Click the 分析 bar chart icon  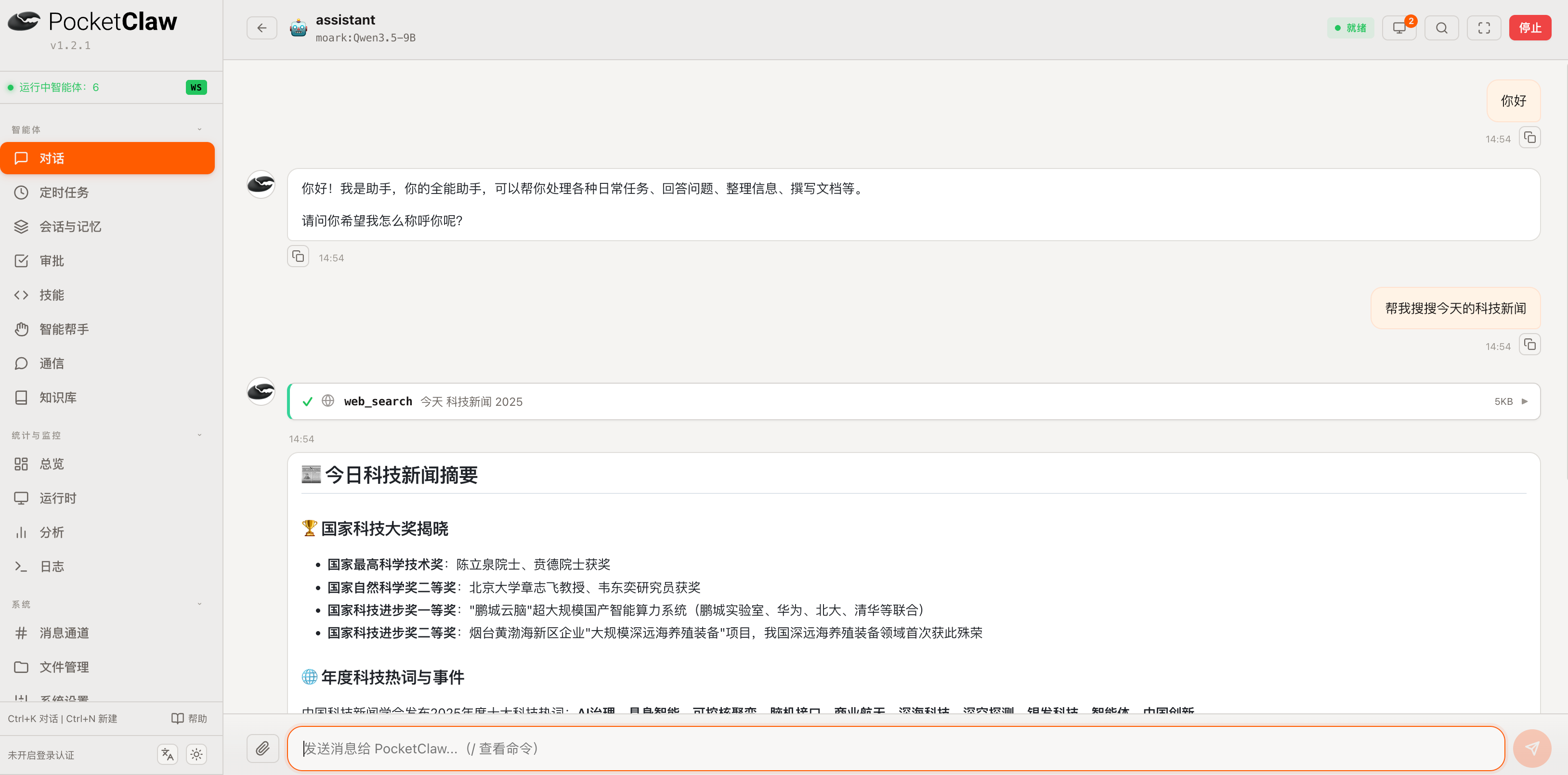(x=21, y=532)
